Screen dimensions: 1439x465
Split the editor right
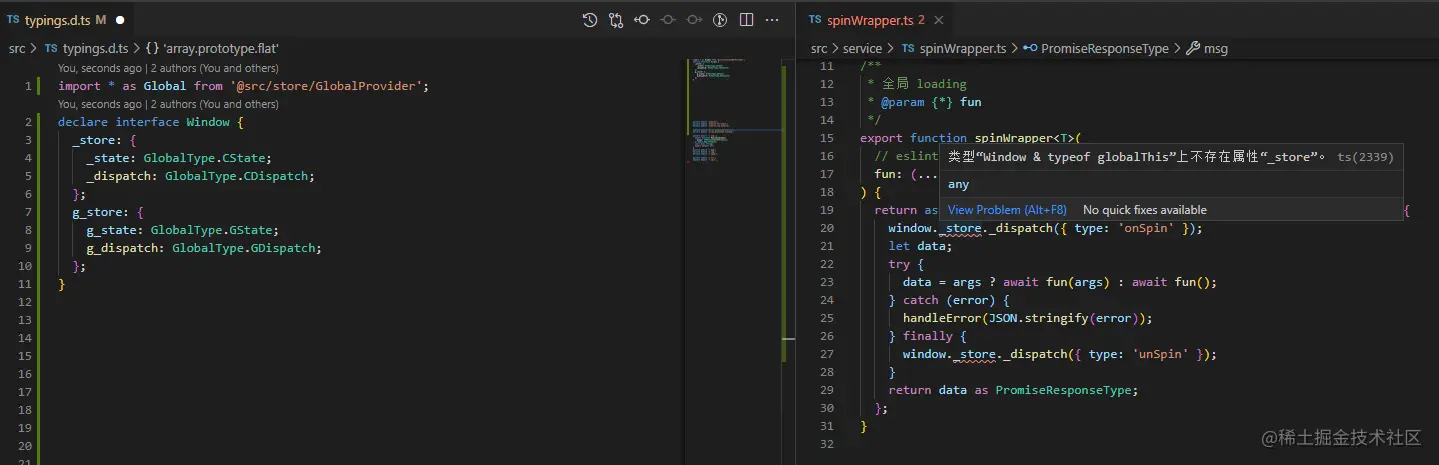click(746, 19)
